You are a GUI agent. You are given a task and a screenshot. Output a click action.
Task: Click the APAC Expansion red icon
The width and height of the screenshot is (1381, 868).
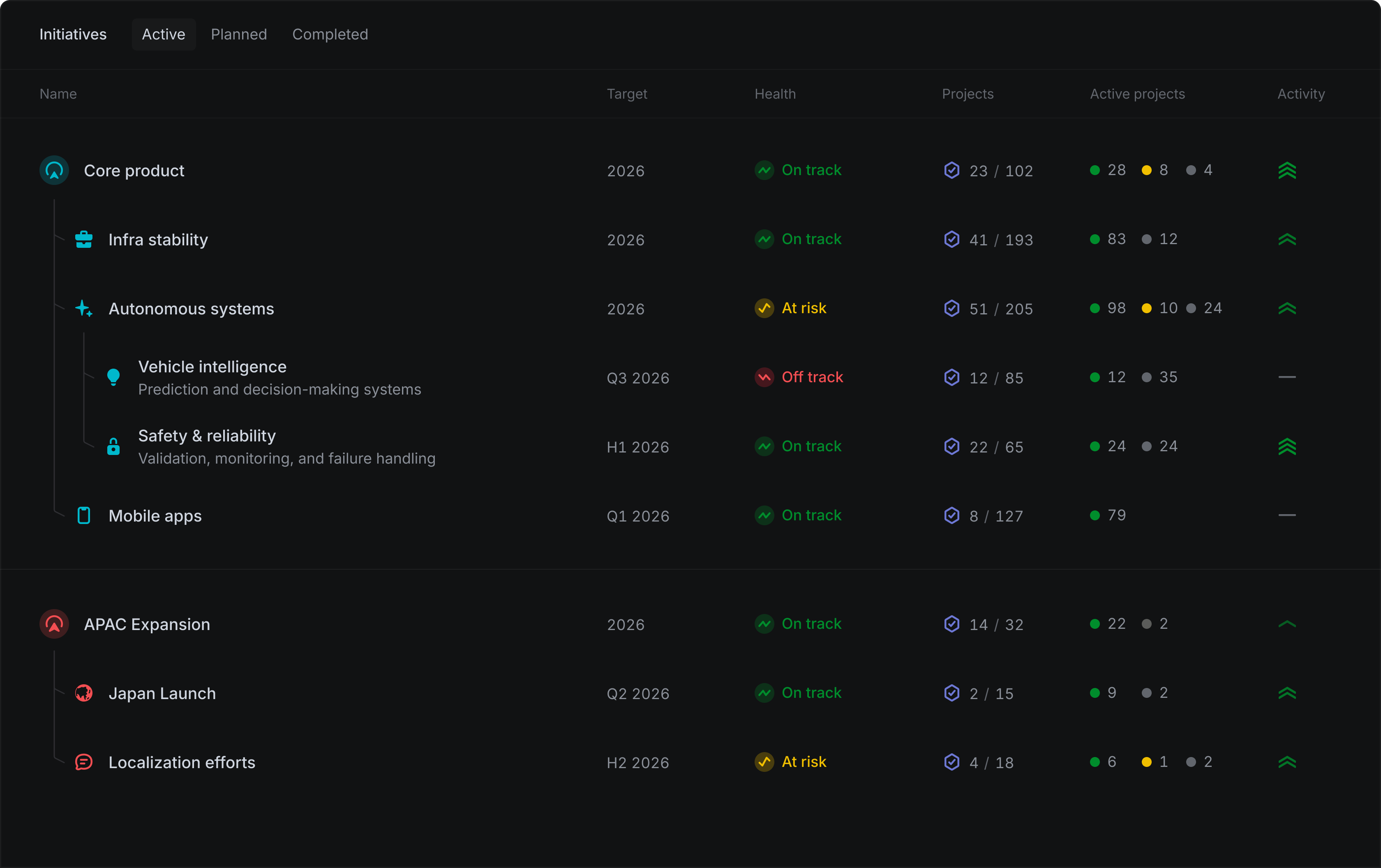[x=55, y=624]
